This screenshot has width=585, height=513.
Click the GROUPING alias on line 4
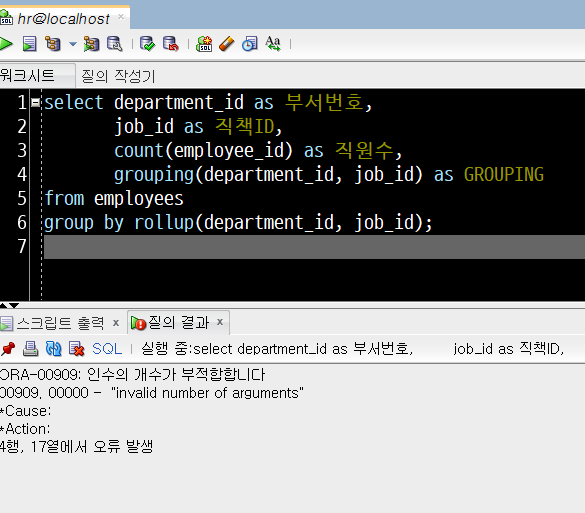point(504,175)
